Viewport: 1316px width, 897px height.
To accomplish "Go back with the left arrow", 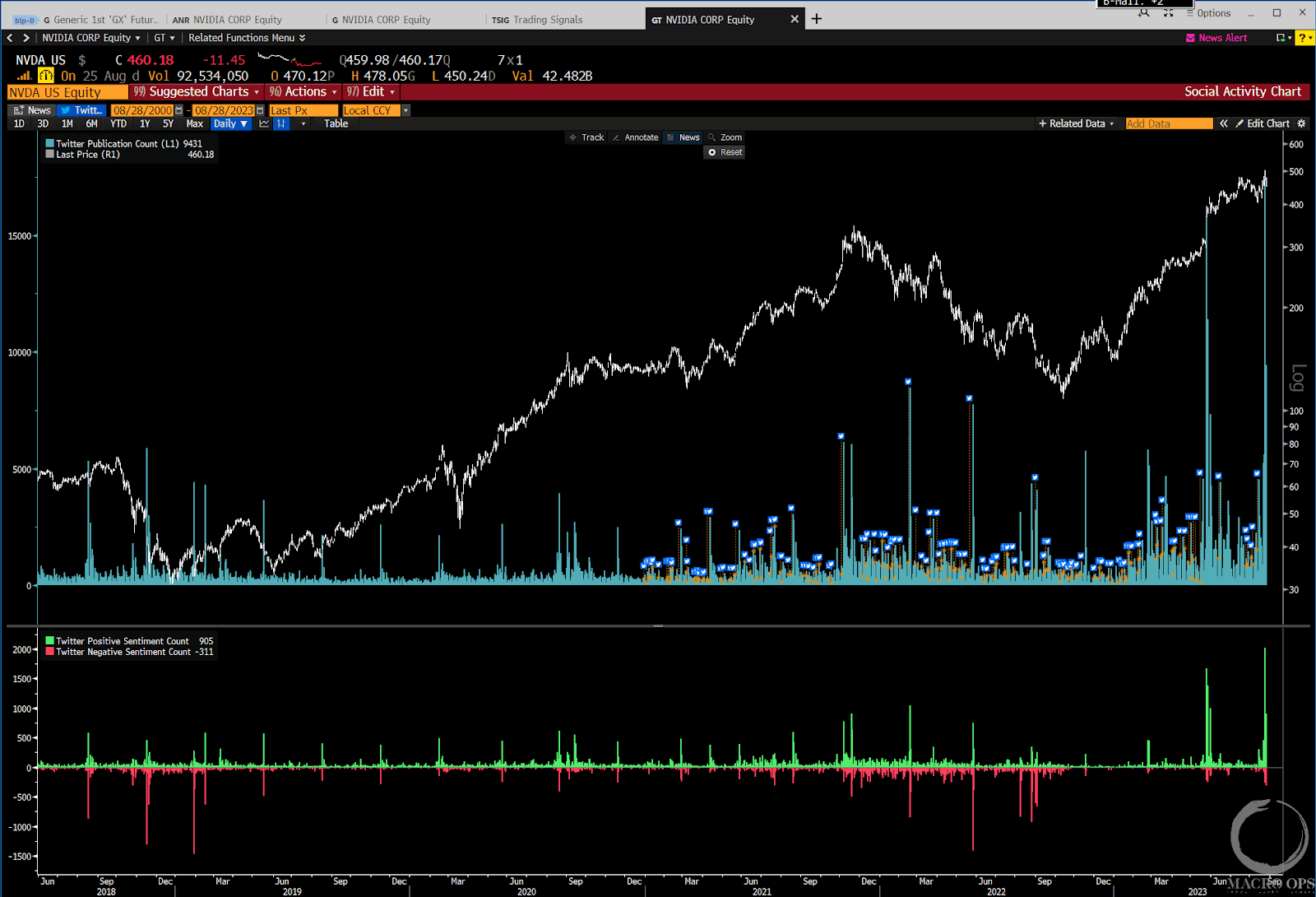I will coord(10,38).
